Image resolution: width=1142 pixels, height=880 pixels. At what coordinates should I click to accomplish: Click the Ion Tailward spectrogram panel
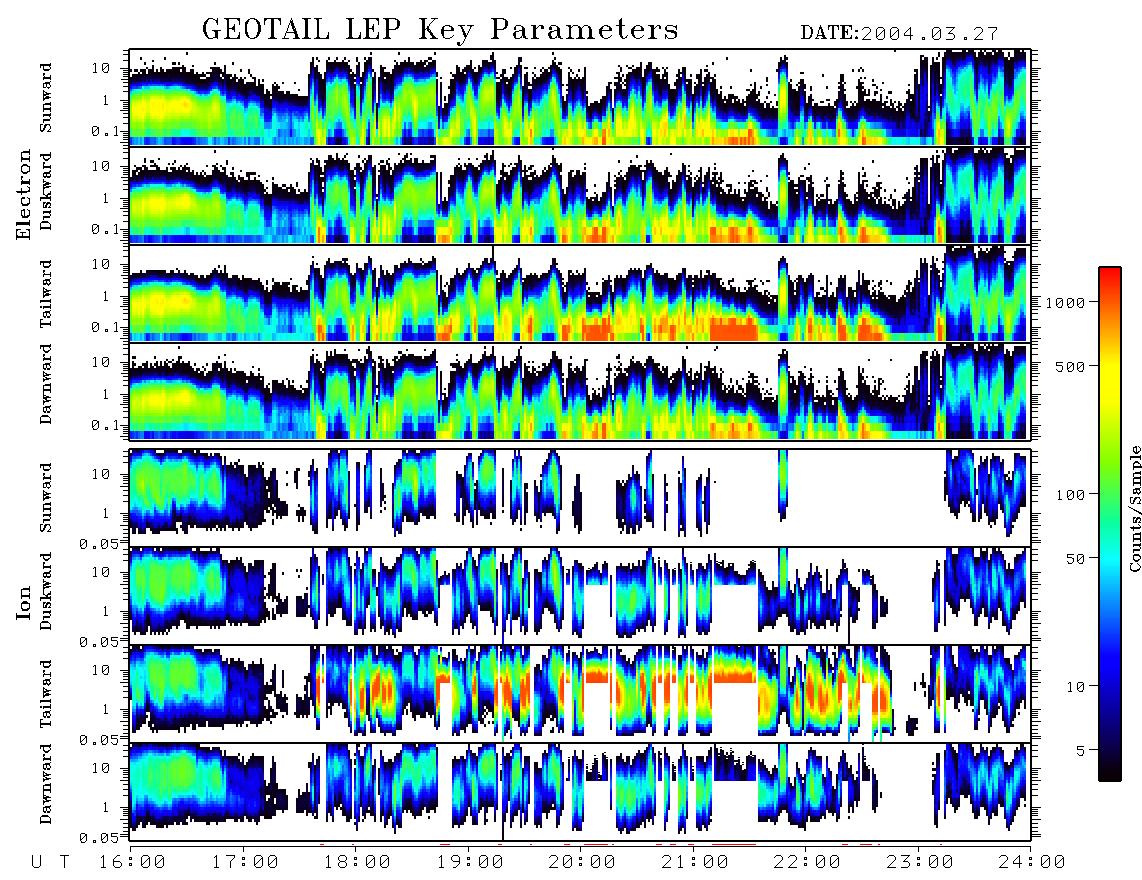(580, 694)
